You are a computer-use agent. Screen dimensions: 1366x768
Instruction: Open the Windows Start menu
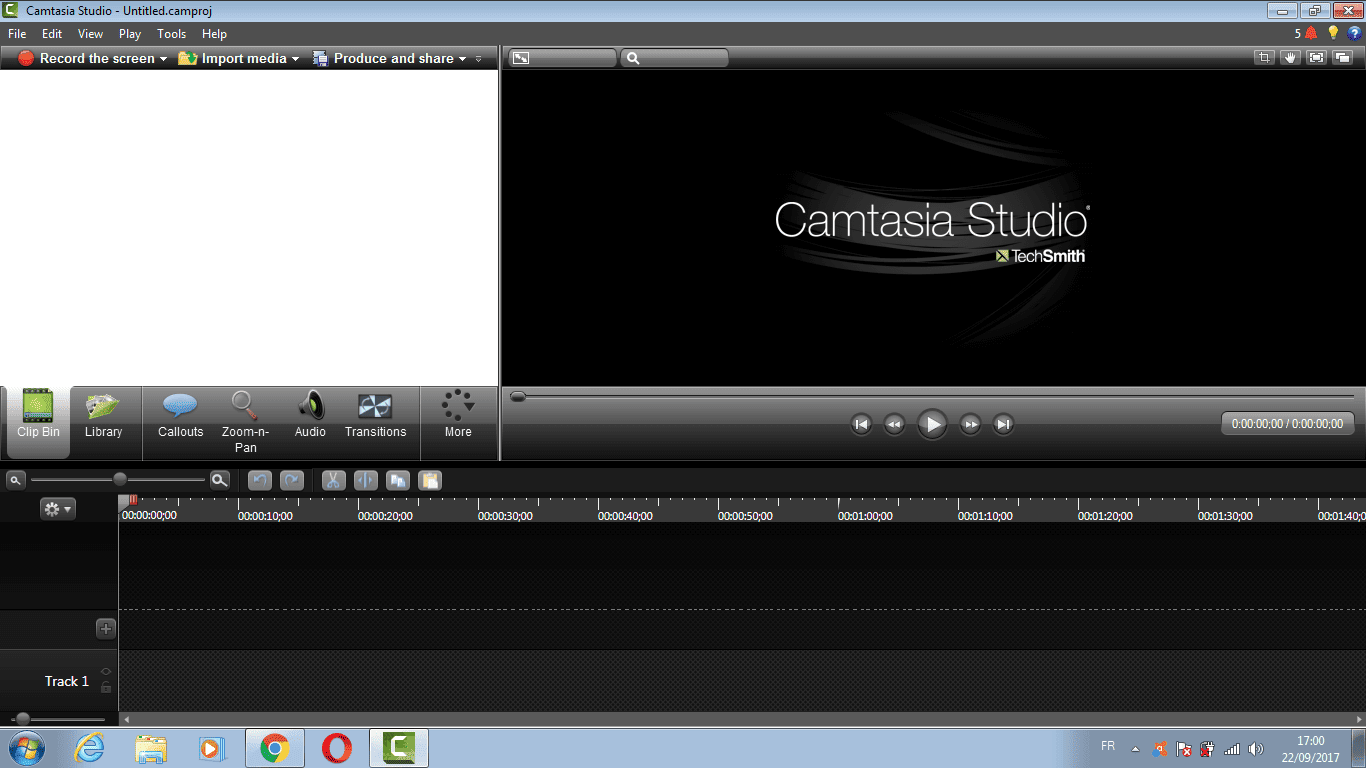click(26, 748)
